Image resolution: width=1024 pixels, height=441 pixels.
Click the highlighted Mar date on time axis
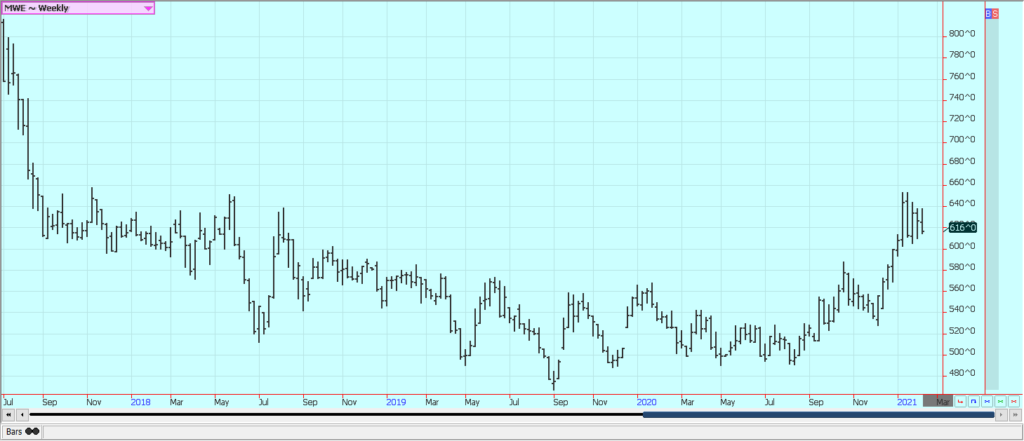coord(938,401)
